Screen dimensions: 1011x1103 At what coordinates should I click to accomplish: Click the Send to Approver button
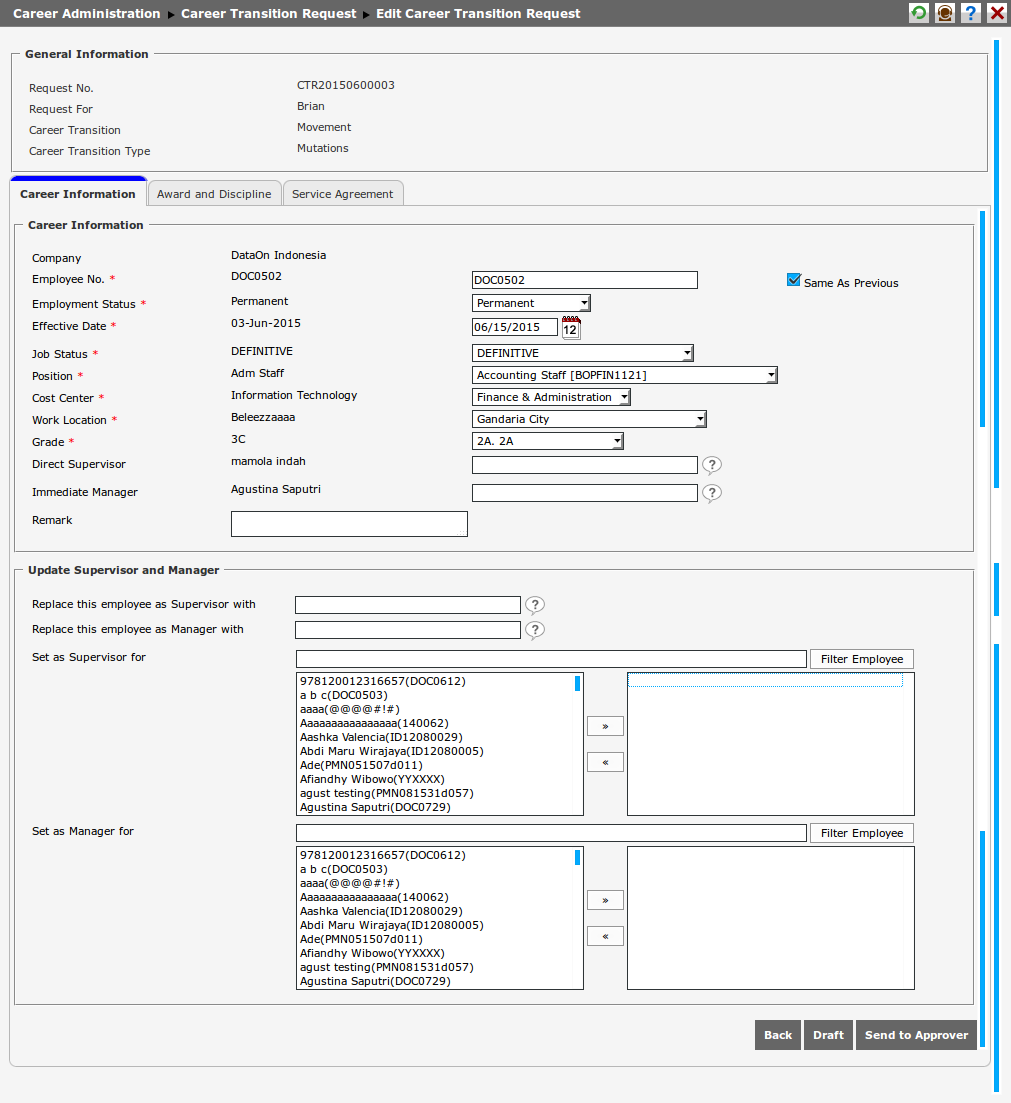916,1035
